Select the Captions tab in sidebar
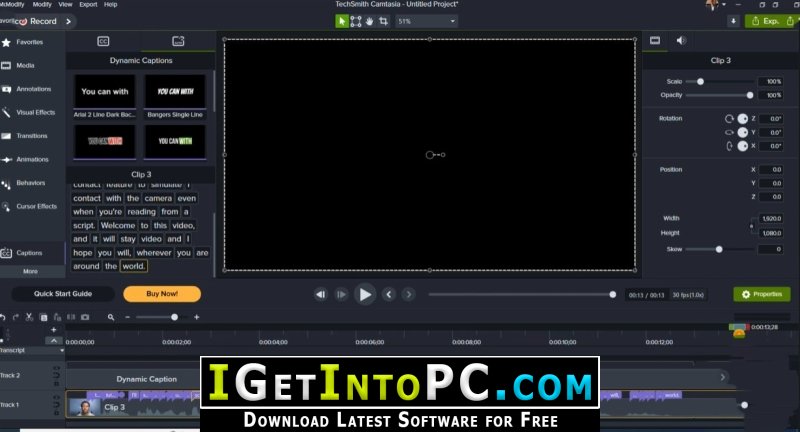This screenshot has width=800, height=432. pyautogui.click(x=29, y=252)
